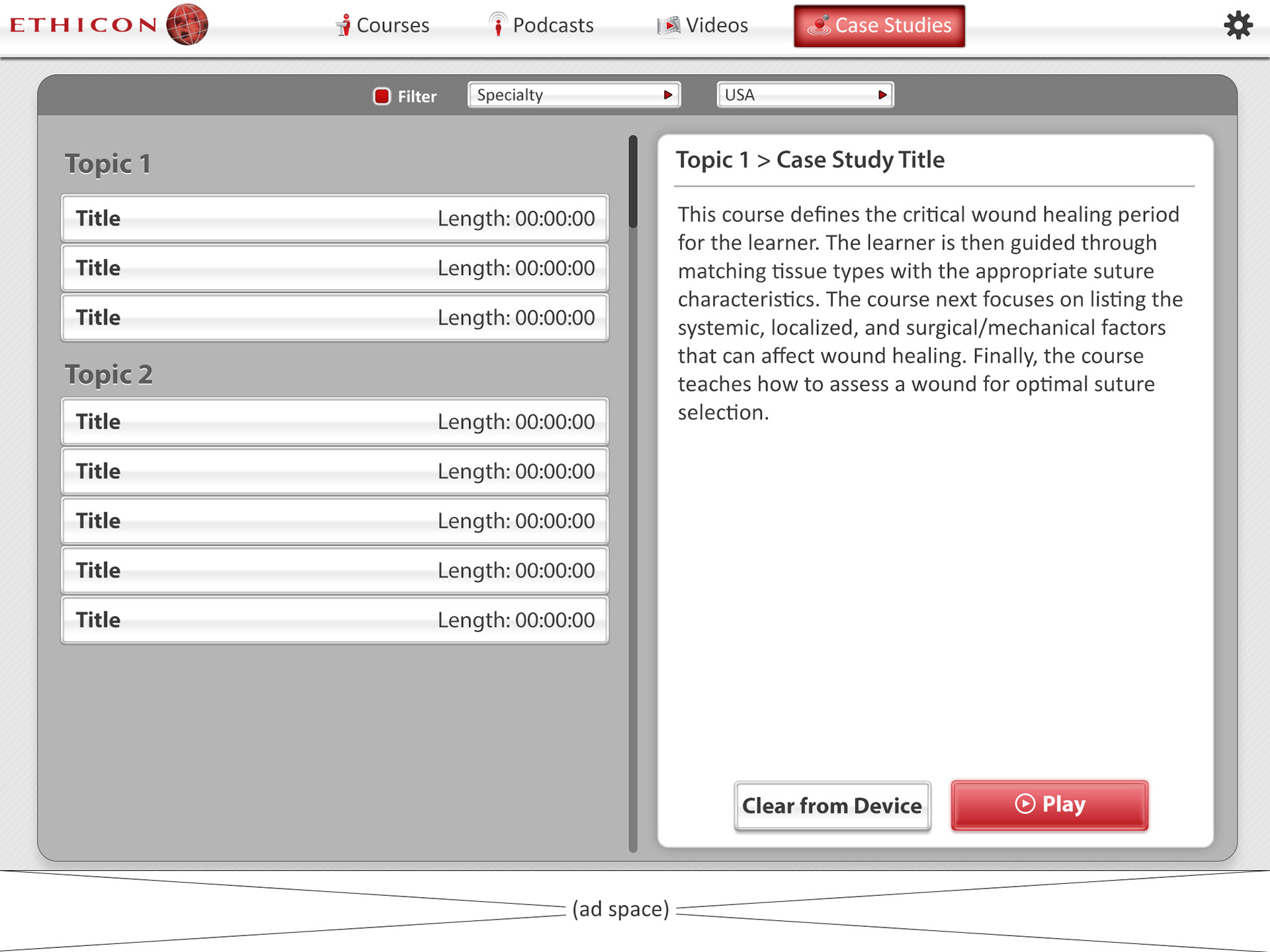1270x952 pixels.
Task: Click the Podcasts antenna icon
Action: click(x=497, y=24)
